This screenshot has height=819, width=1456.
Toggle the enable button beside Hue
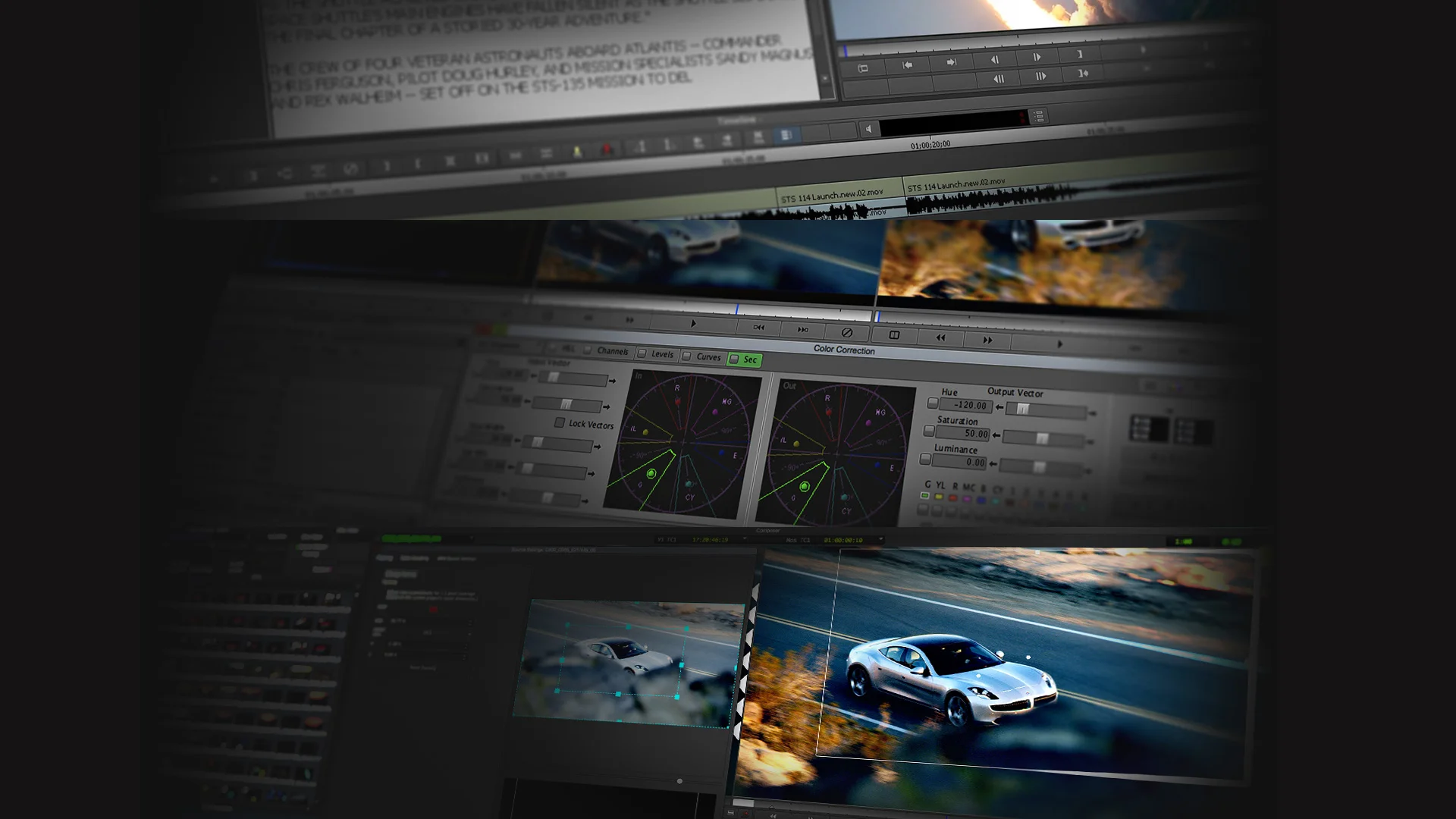(932, 403)
